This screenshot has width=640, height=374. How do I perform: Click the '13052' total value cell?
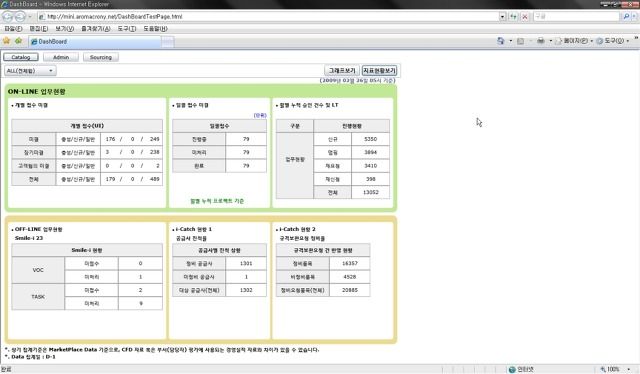(370, 192)
